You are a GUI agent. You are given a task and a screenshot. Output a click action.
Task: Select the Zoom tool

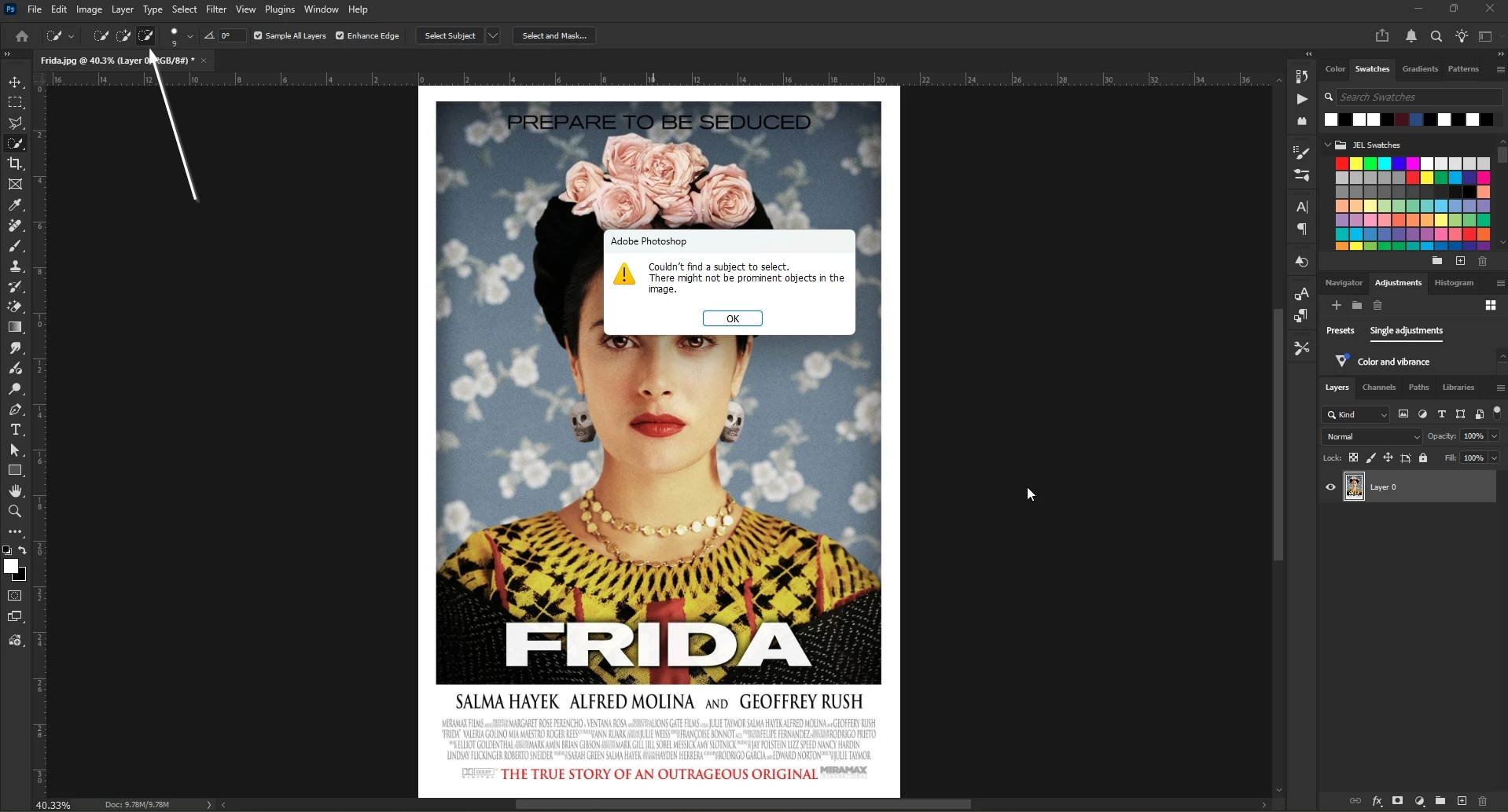pos(15,511)
